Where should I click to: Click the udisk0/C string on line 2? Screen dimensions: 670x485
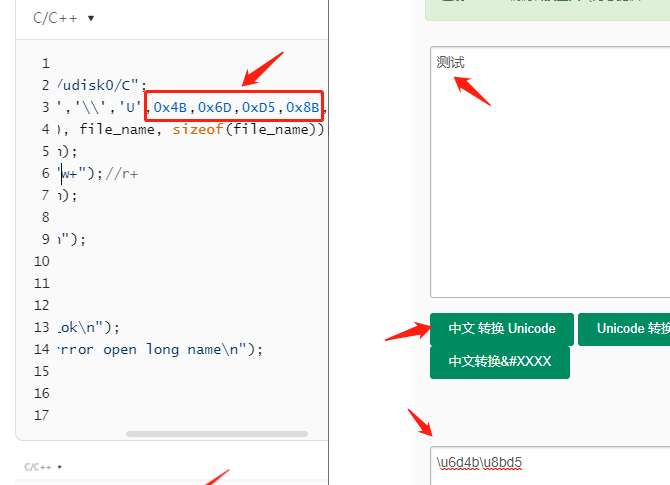click(96, 85)
